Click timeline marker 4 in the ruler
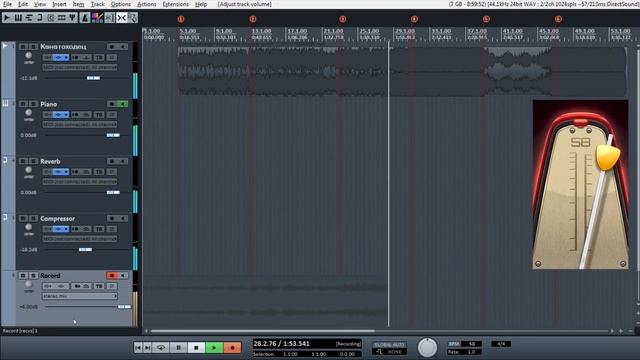 click(414, 19)
